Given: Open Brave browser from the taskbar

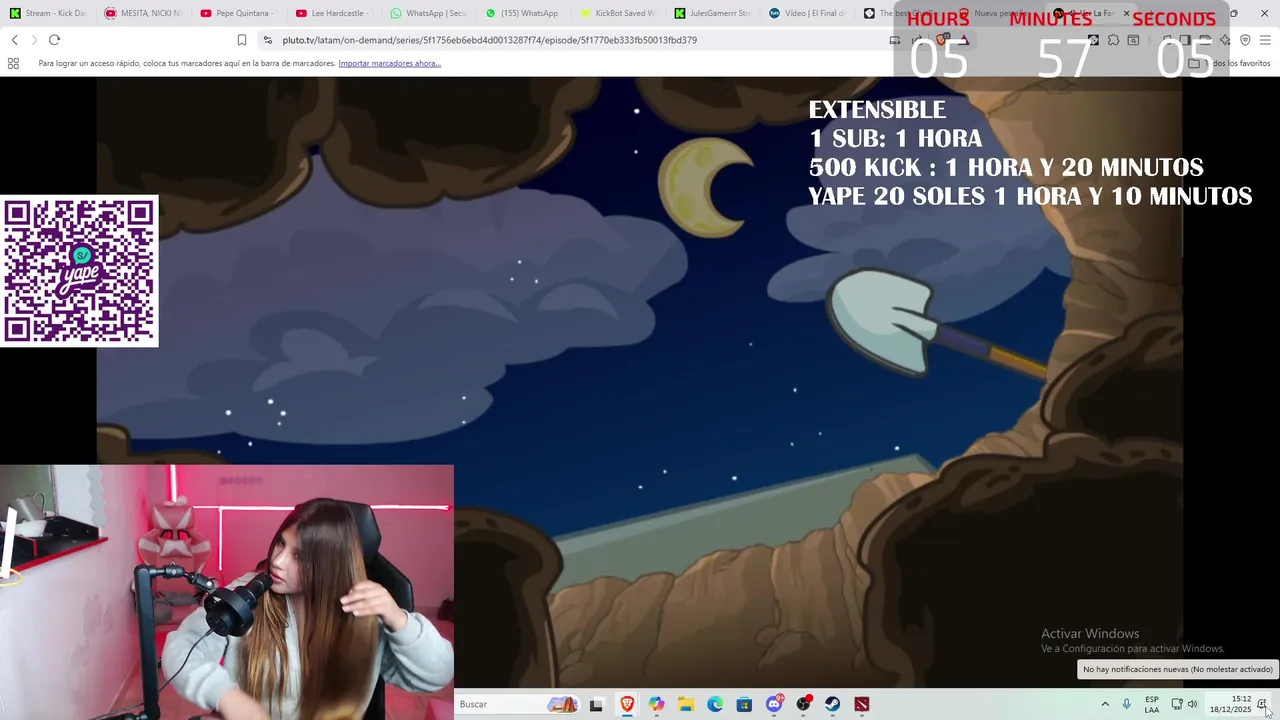Looking at the screenshot, I should (627, 704).
